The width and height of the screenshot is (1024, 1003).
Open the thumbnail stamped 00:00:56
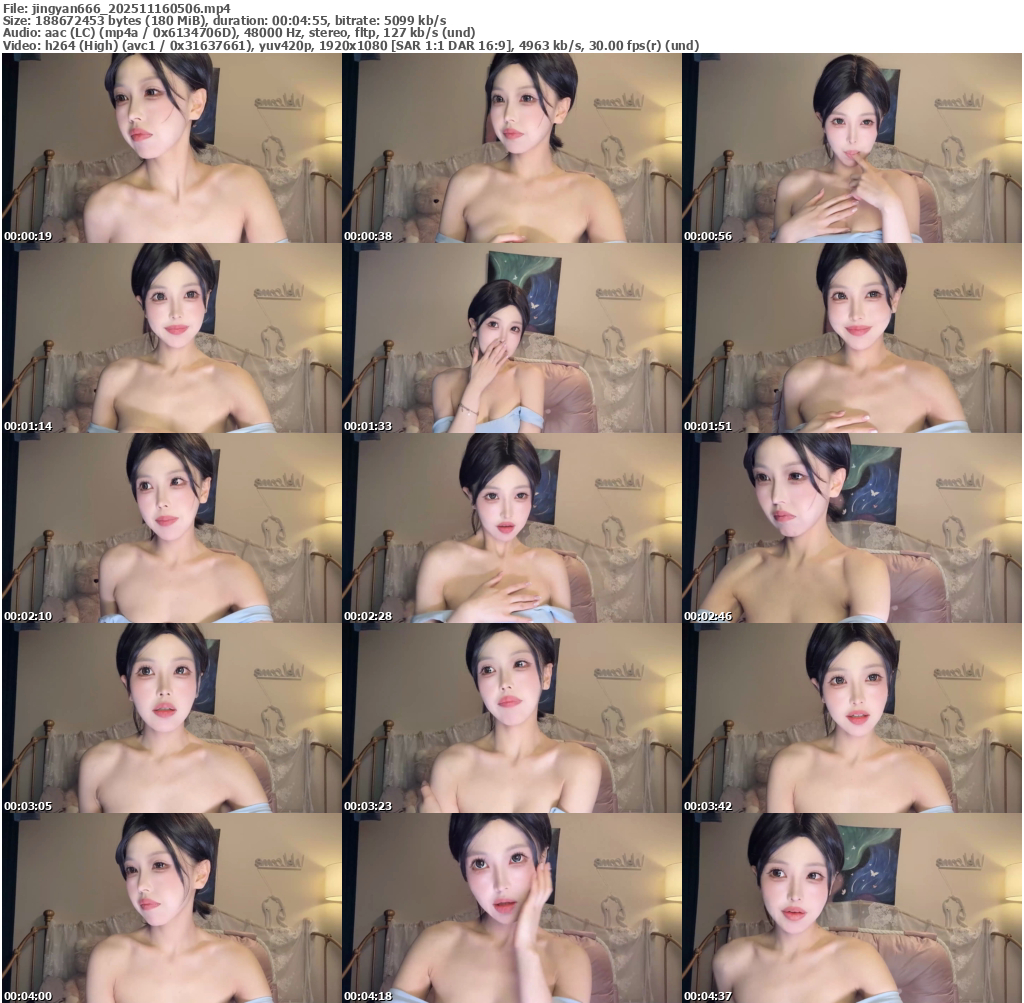[x=852, y=148]
